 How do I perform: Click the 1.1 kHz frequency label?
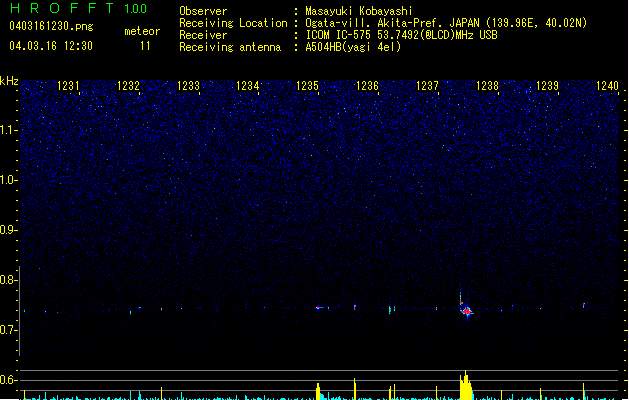8,130
